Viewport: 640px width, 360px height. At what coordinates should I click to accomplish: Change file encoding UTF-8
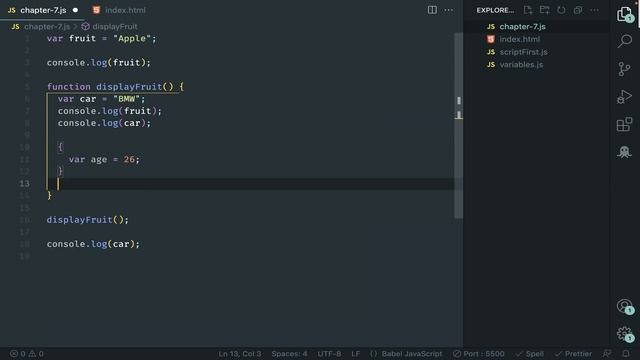coord(329,353)
